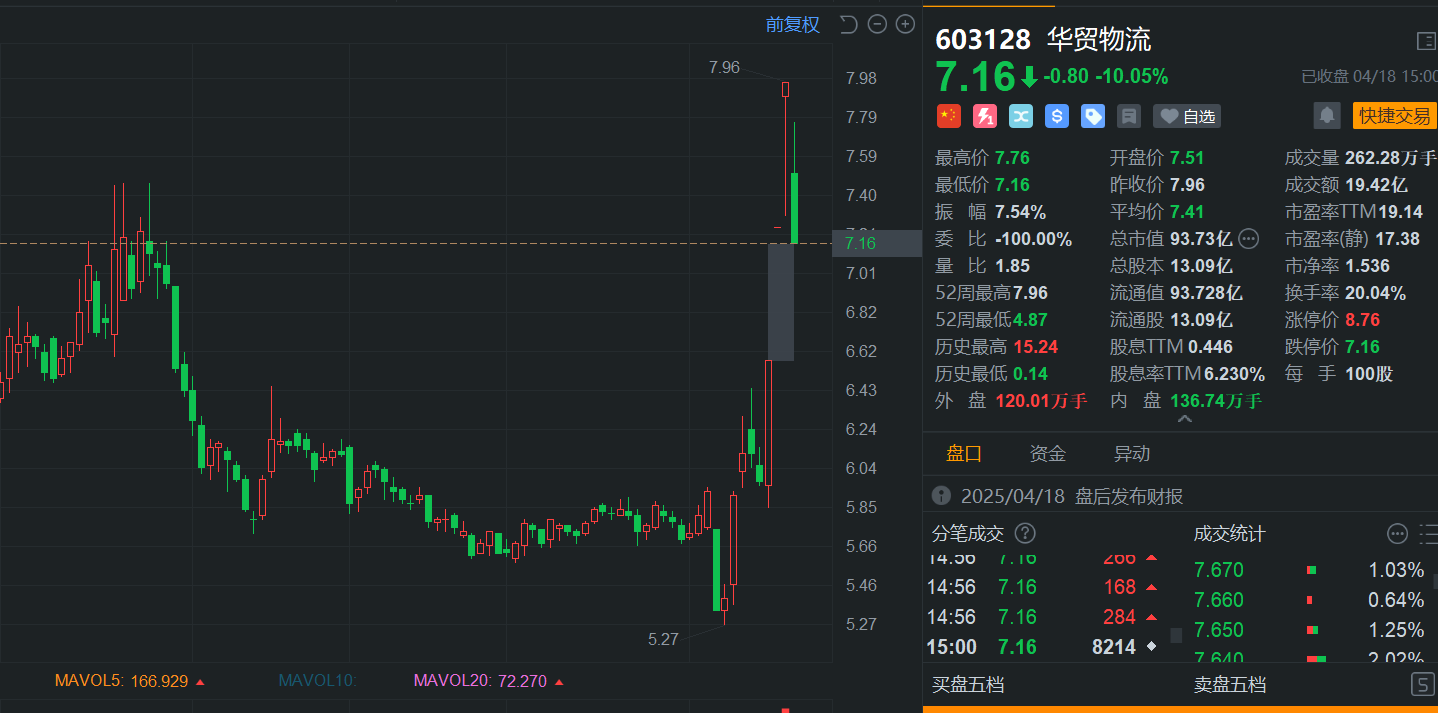Click the 卖盘五档 header
This screenshot has height=713, width=1438.
pos(1230,685)
